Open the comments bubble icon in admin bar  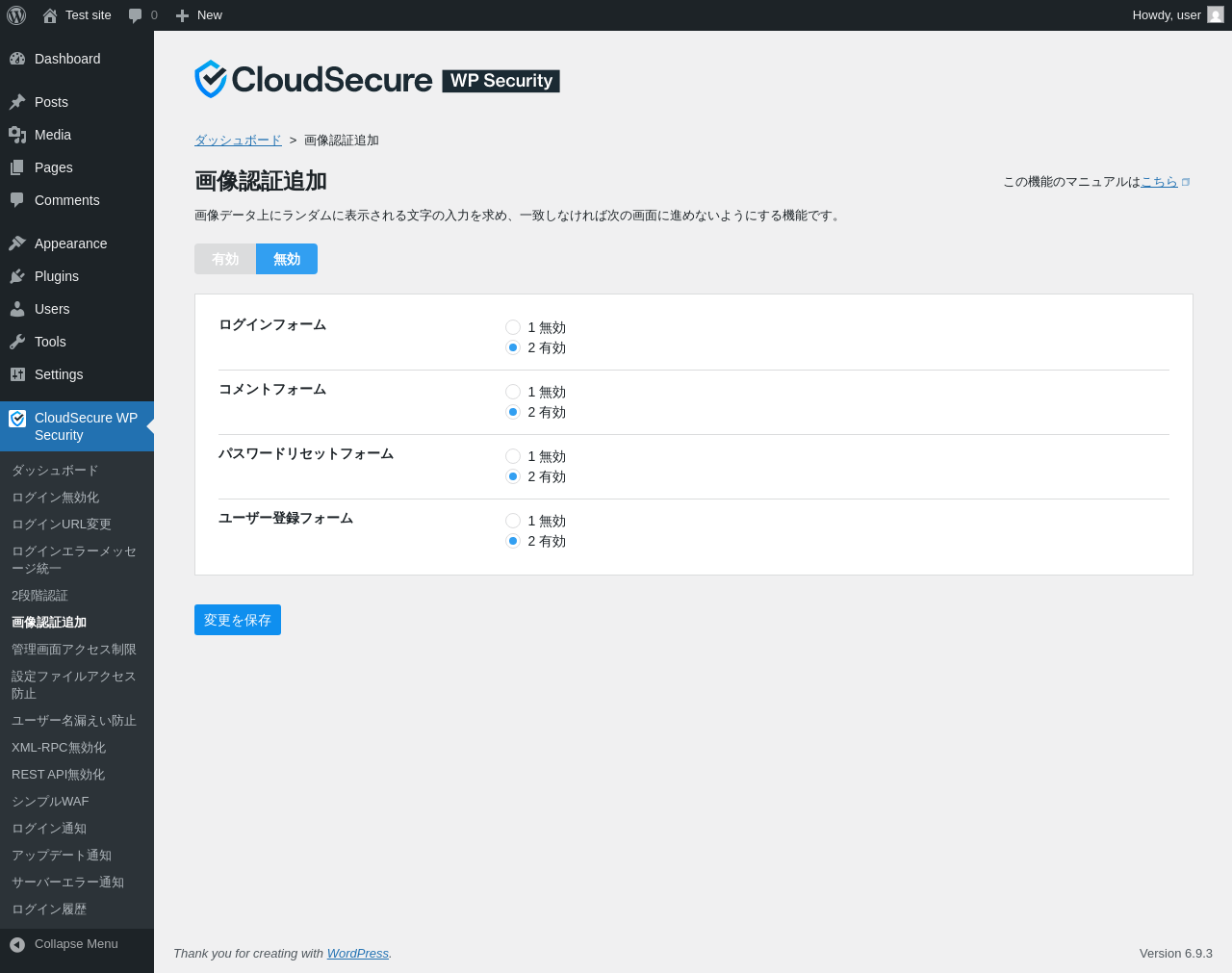coord(135,15)
